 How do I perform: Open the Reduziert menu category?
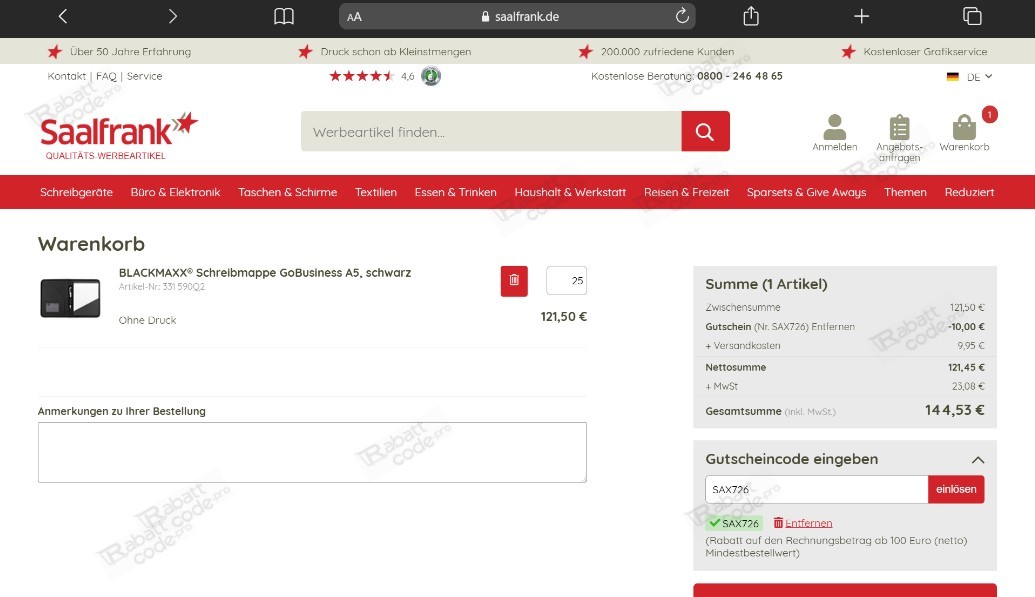point(969,192)
